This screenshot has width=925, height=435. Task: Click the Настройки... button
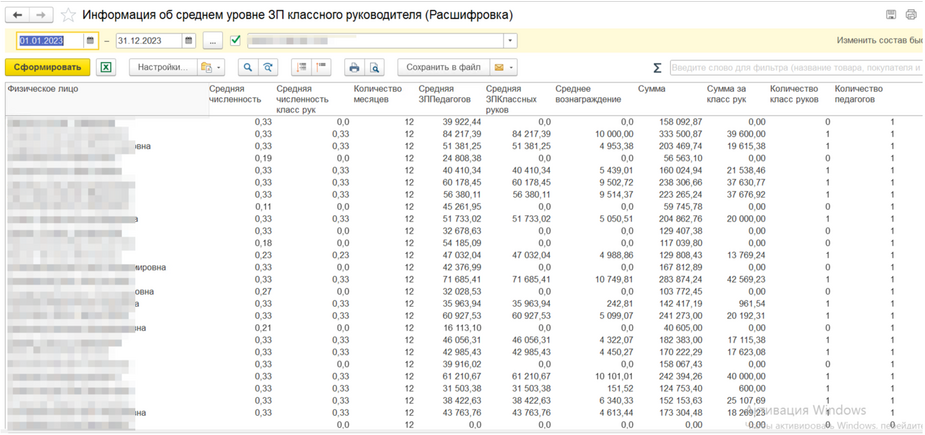click(161, 67)
